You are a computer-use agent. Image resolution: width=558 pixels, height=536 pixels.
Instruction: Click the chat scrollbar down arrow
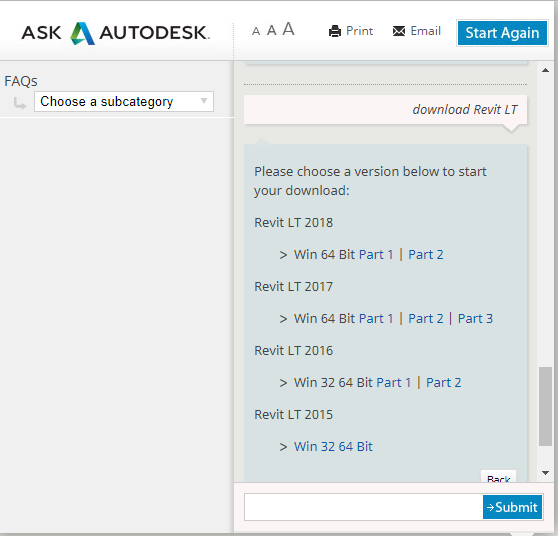[x=545, y=473]
